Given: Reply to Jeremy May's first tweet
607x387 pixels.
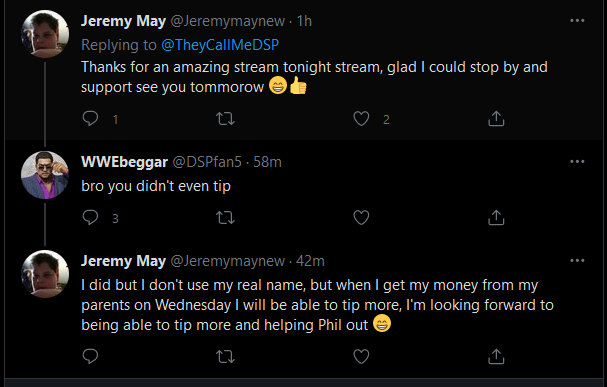Looking at the screenshot, I should coord(90,118).
